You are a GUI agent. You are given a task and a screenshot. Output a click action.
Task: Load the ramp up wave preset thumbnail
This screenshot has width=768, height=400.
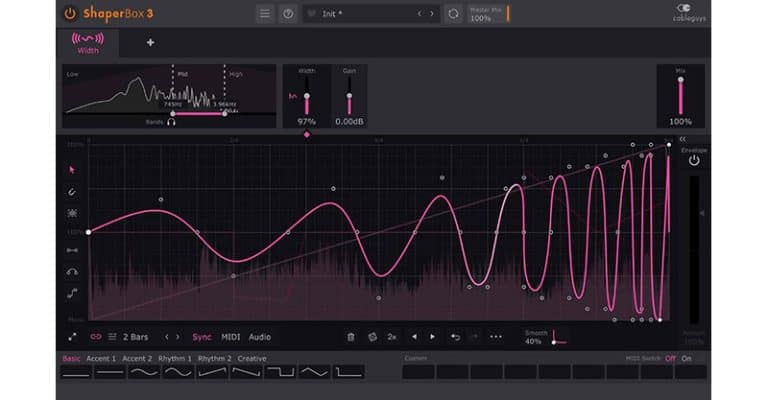[213, 373]
